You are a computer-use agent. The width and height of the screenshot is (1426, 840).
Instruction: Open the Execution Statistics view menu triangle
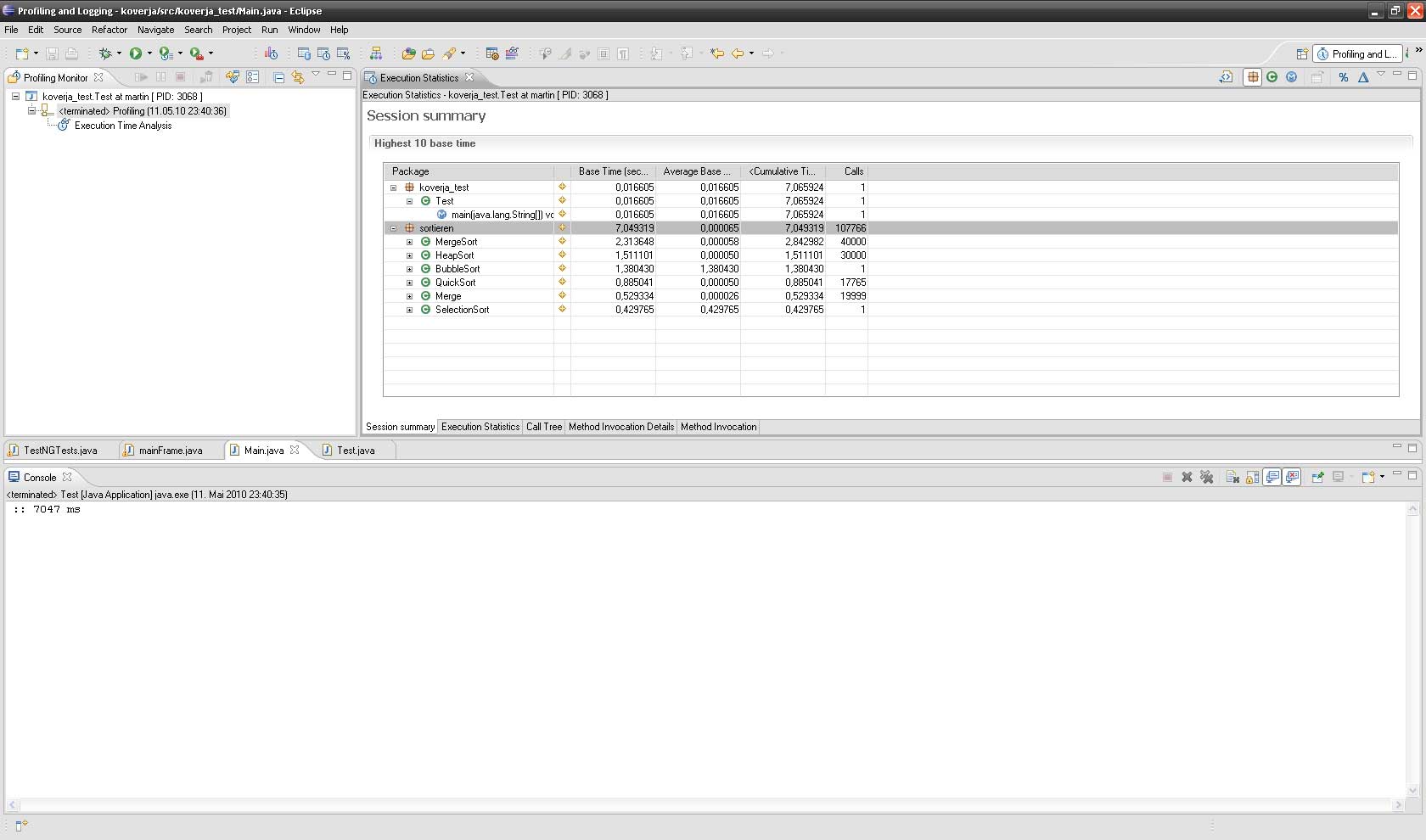(x=1381, y=75)
